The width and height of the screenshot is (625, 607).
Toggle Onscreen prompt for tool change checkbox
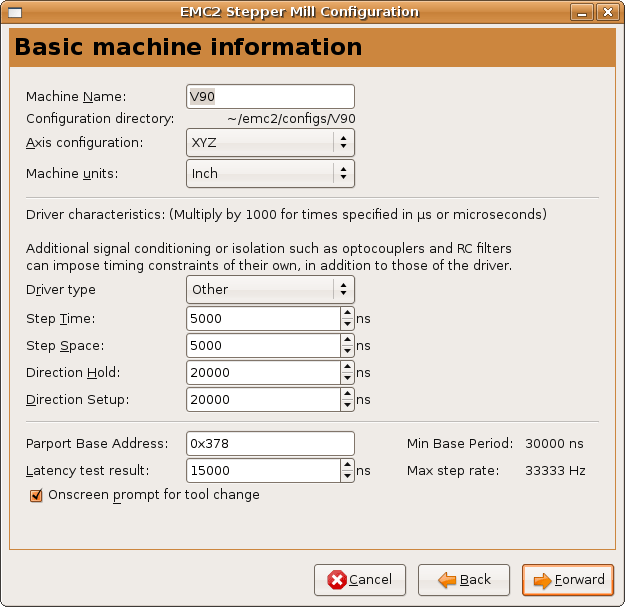[x=36, y=495]
